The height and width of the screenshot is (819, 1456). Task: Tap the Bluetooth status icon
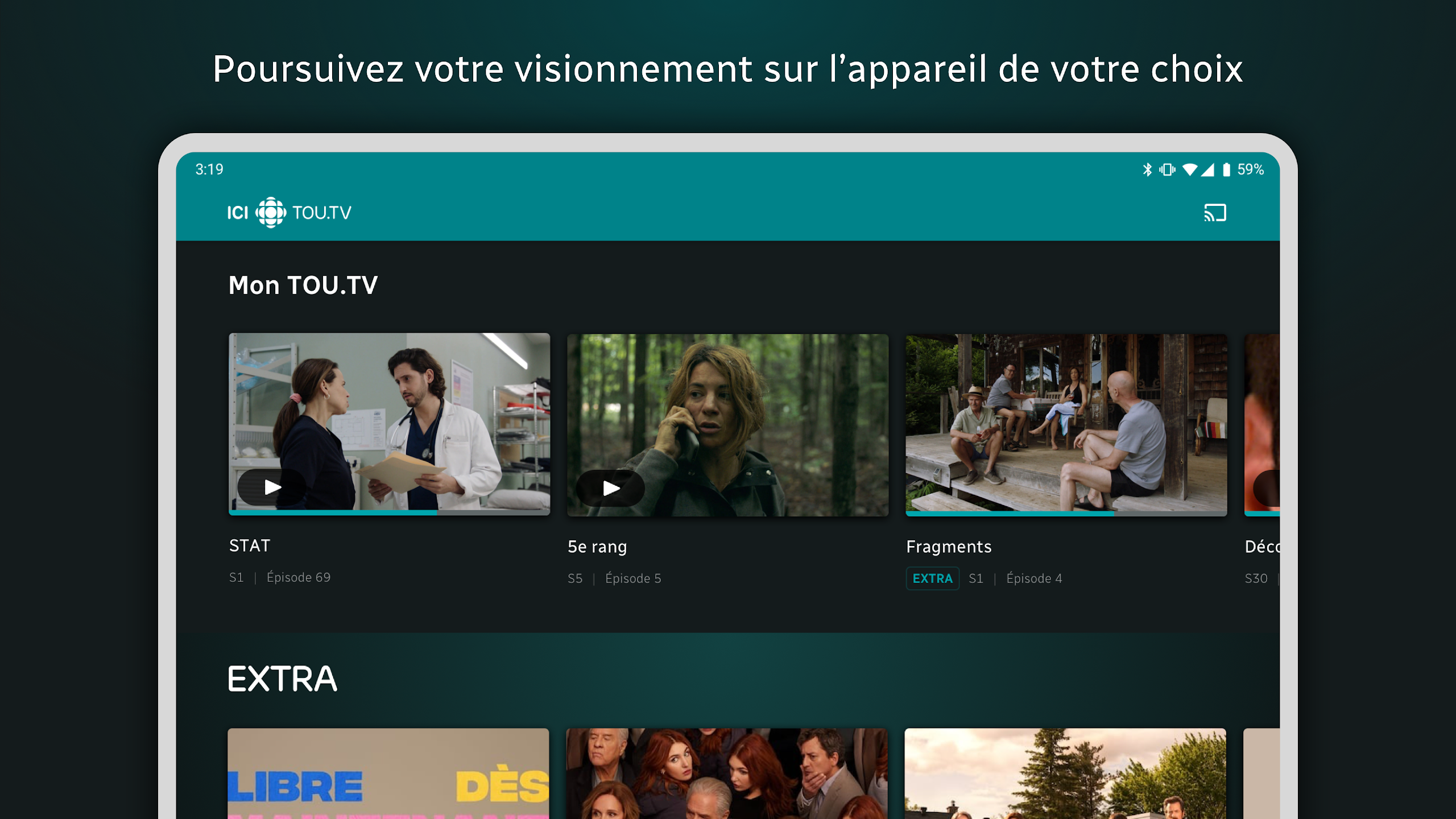(x=1147, y=169)
